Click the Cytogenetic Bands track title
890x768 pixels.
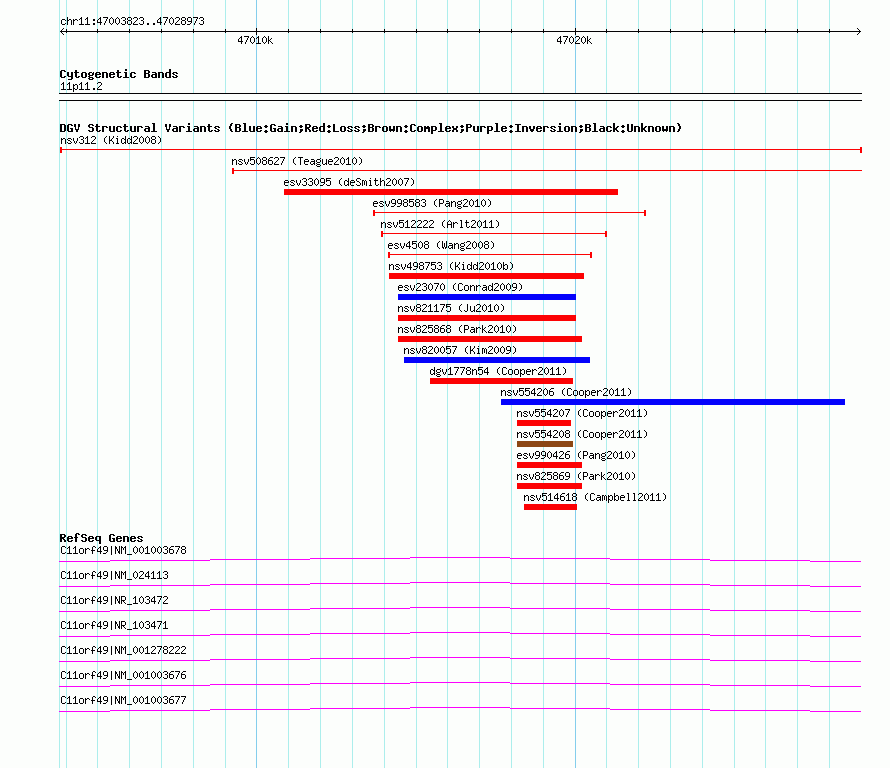[119, 74]
